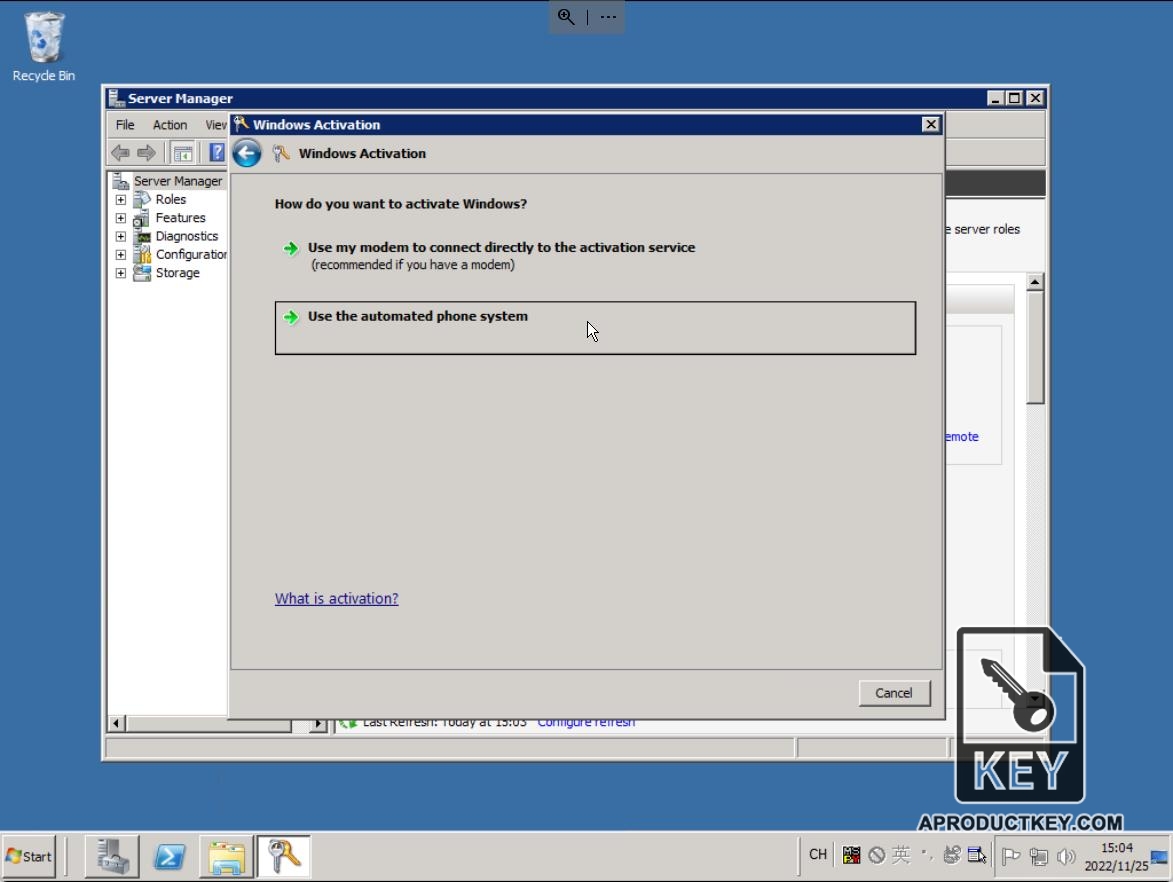Click Show/Hide Console Tree toolbar icon
This screenshot has width=1173, height=882.
tap(183, 153)
